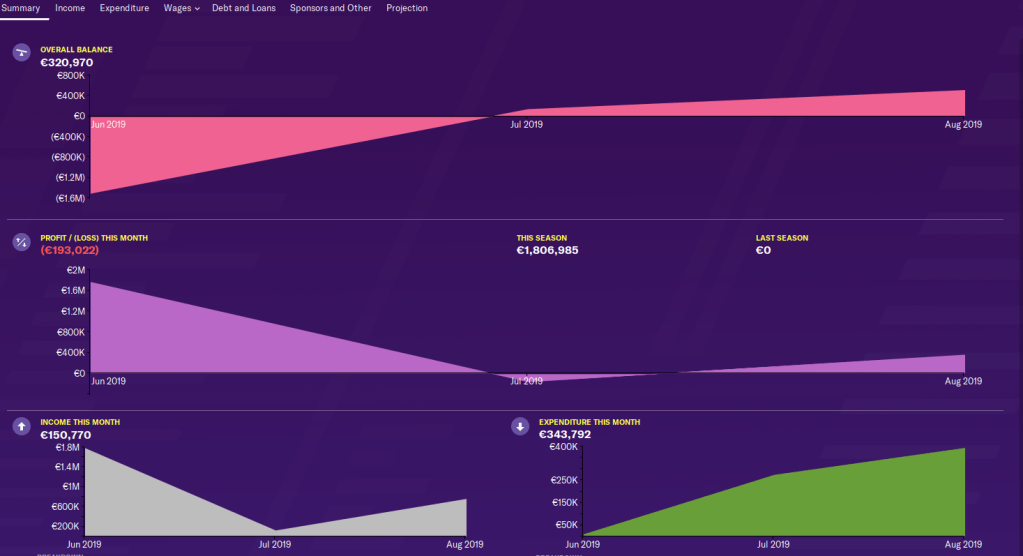1023x556 pixels.
Task: Click the Income This Month heading
Action: [x=79, y=422]
